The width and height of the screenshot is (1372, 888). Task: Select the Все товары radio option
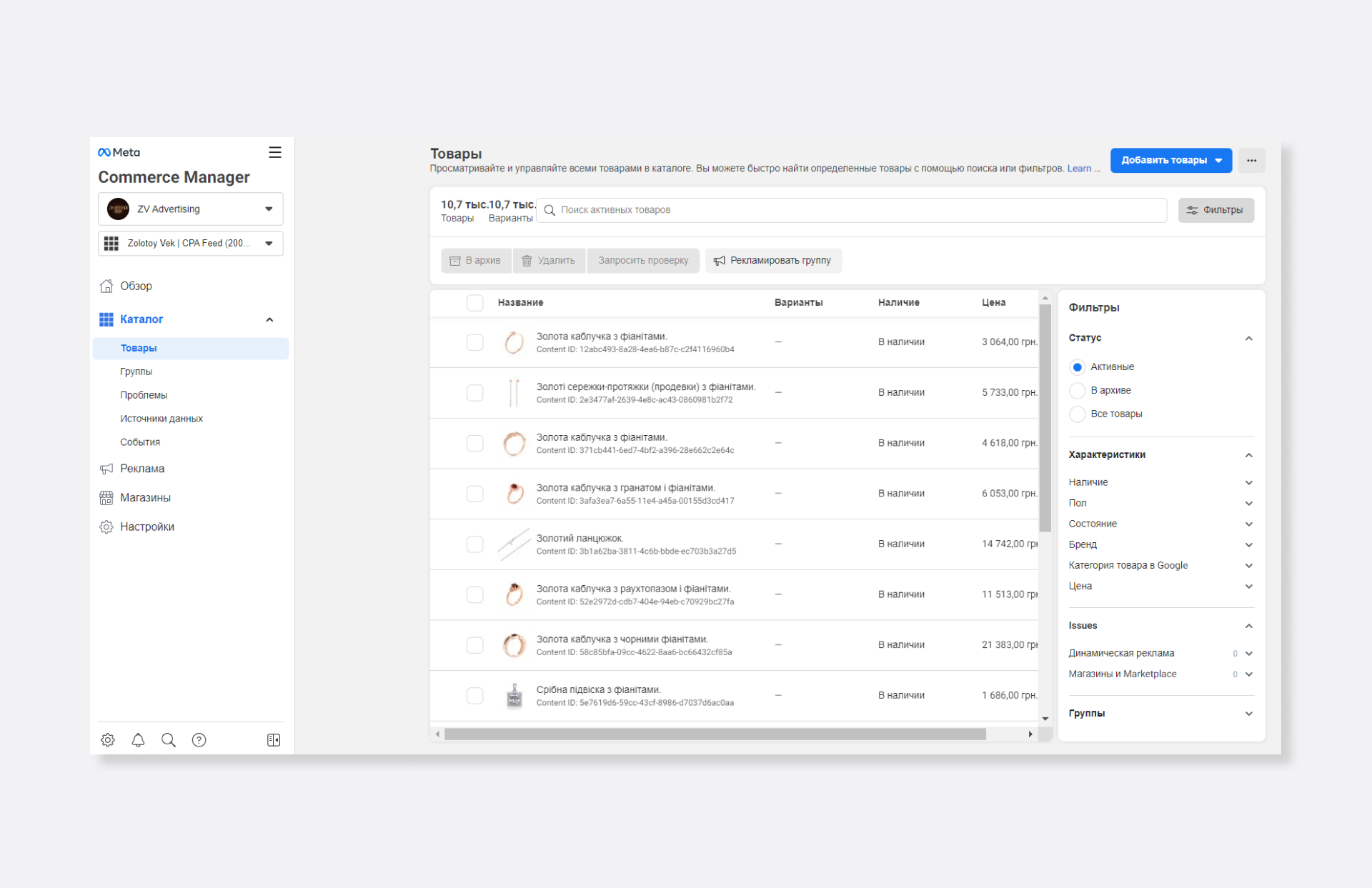(x=1077, y=414)
